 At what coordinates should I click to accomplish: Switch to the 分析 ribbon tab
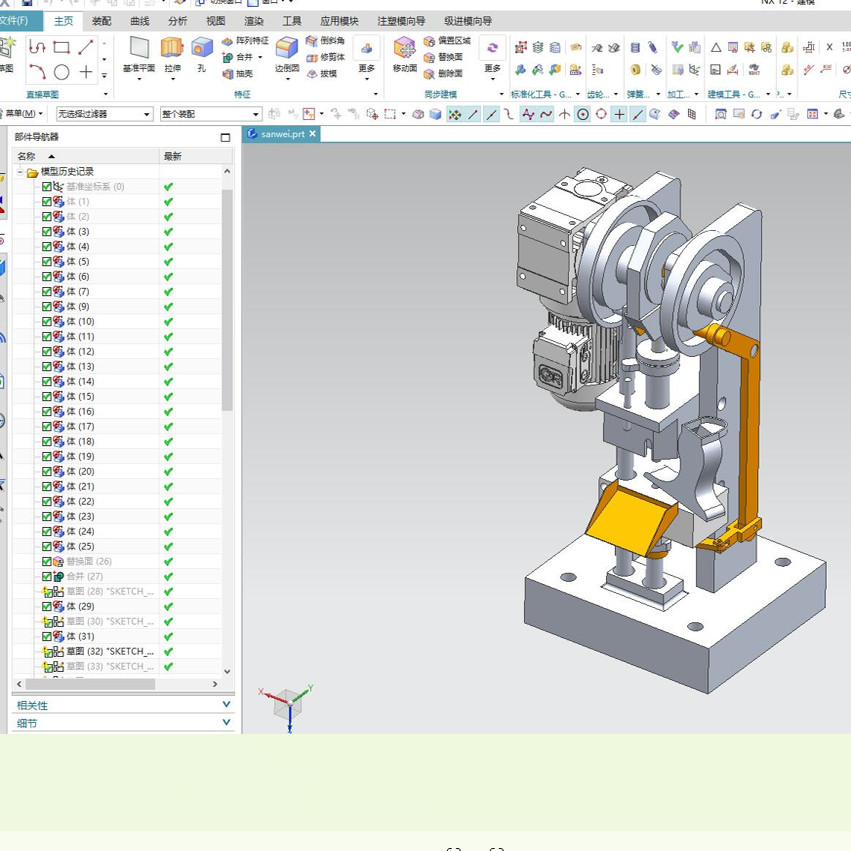[x=177, y=21]
